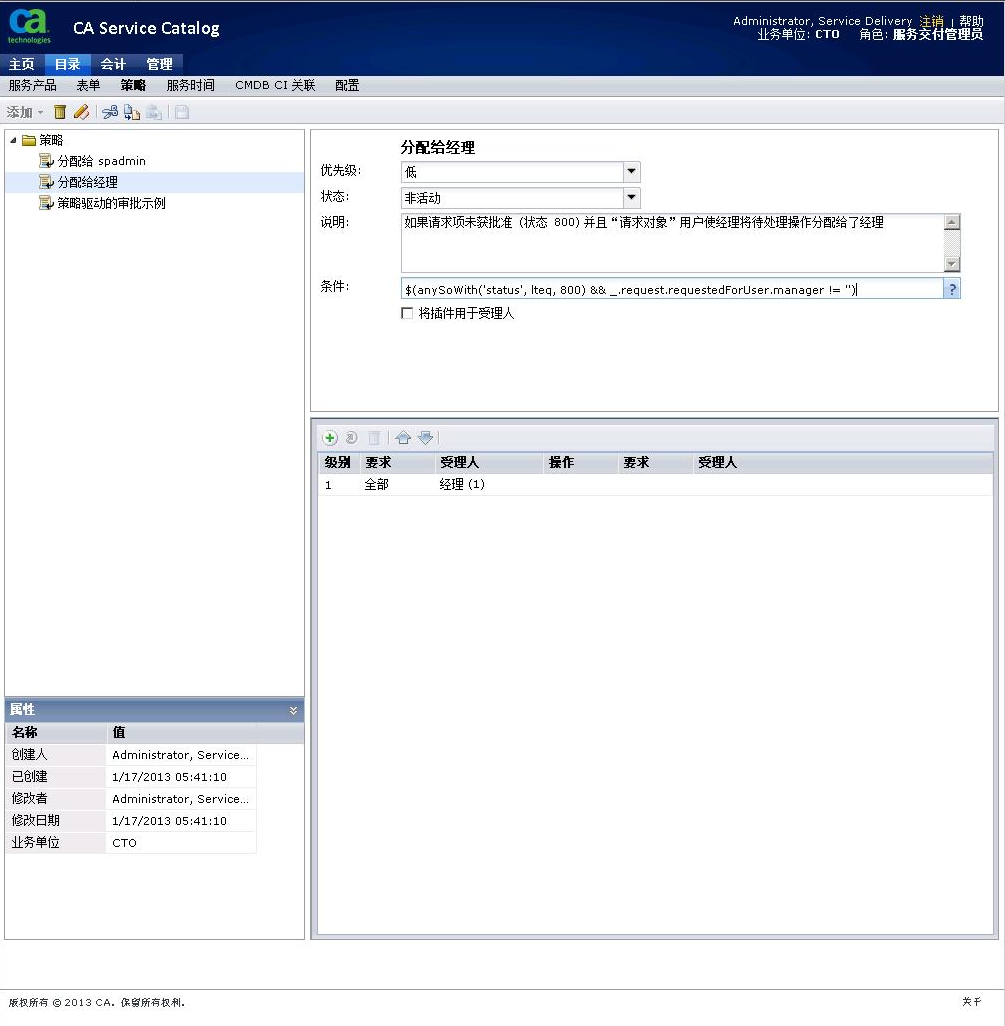Select the 策略驱动的审批示例 tree item
1005x1026 pixels.
coord(111,203)
